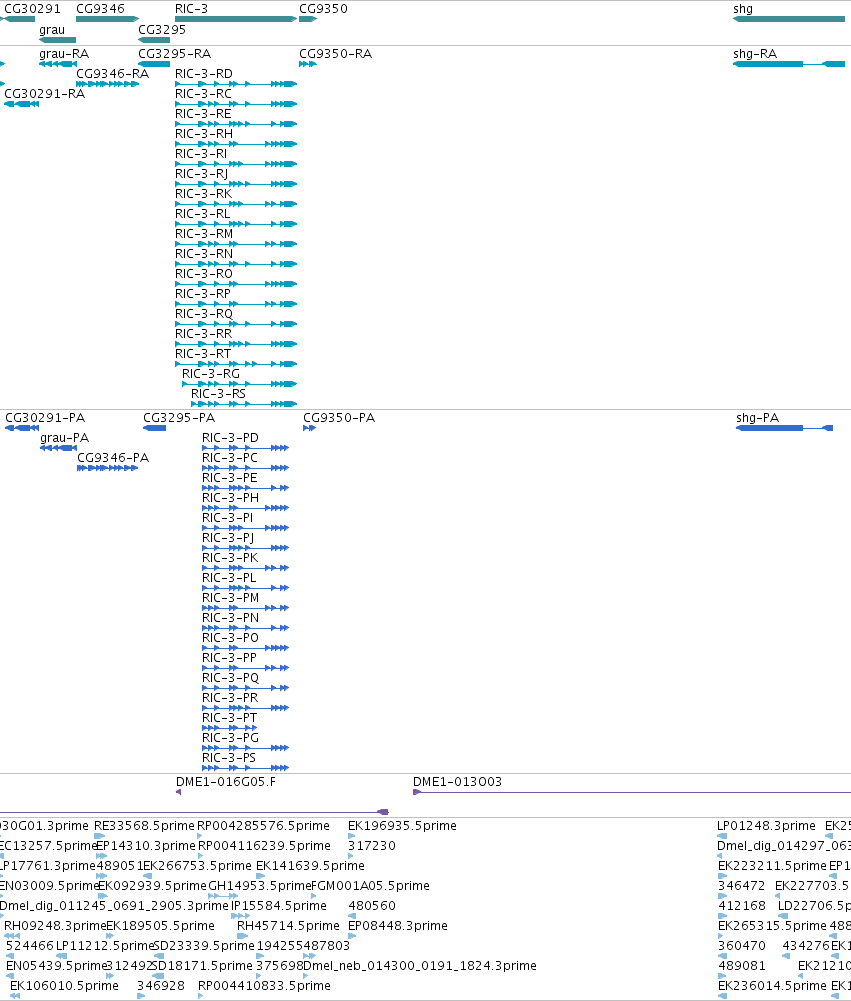Click the RIC-3-RI transcript label
This screenshot has height=1001, width=851.
201,154
